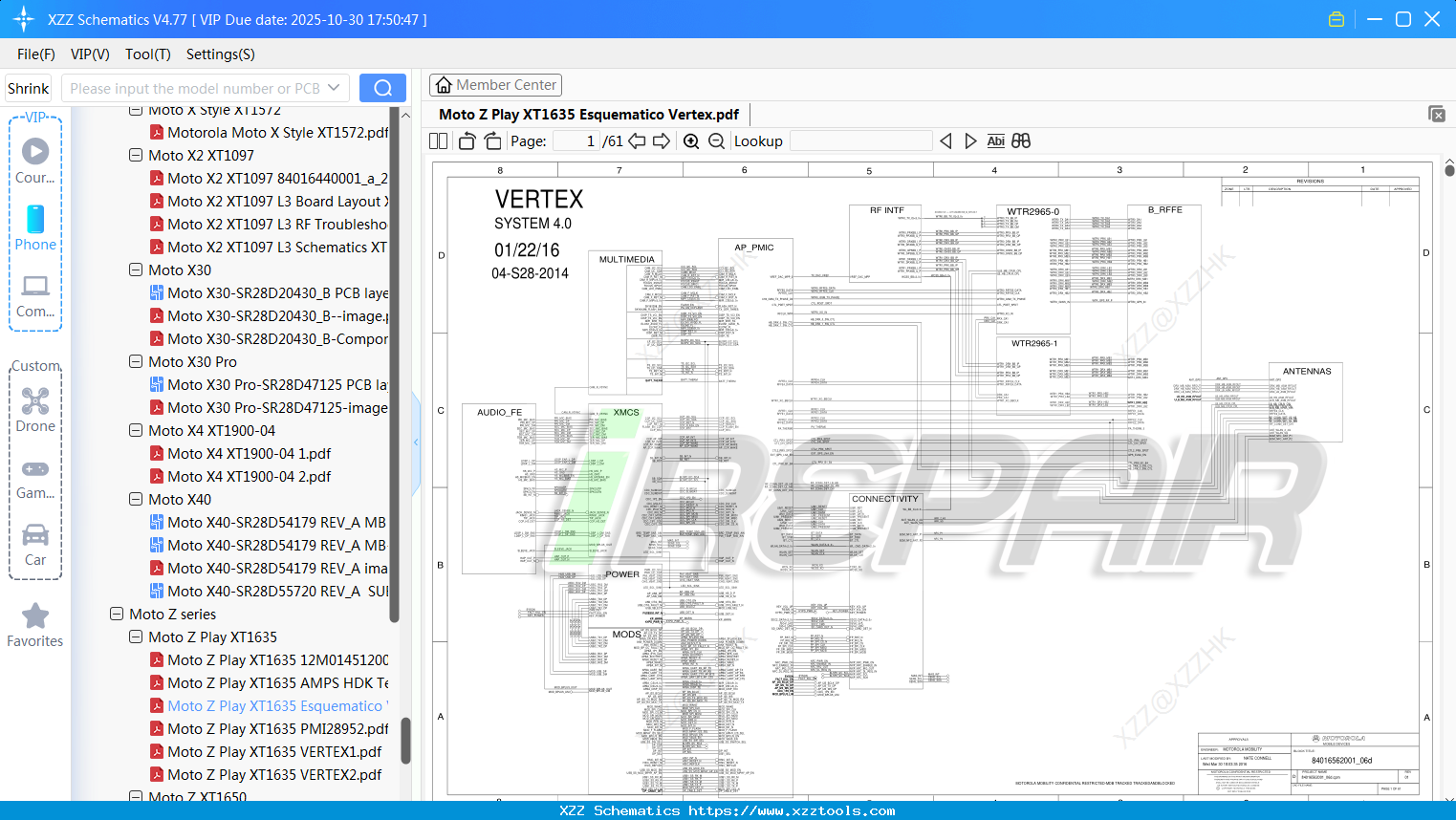Click the www.xzztools.com link in status bar

792,811
